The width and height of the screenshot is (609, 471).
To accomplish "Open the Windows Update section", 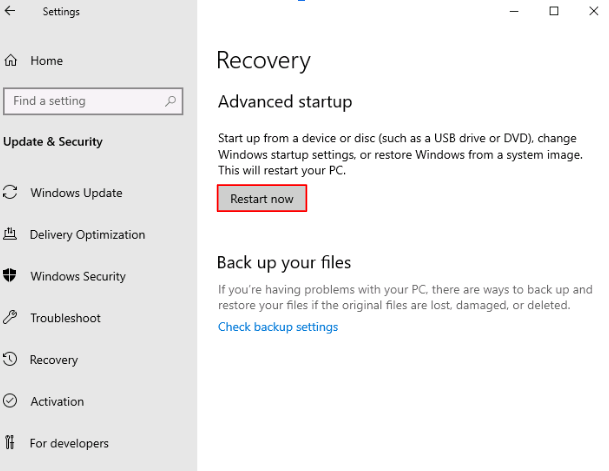I will [x=76, y=193].
